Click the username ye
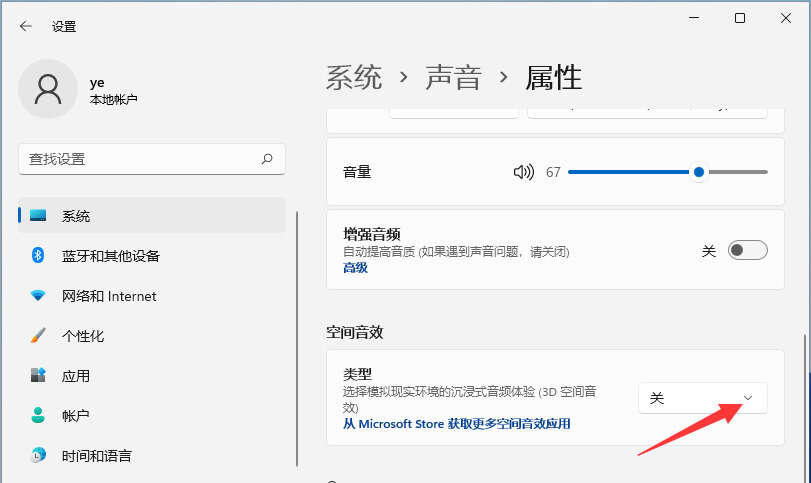Screen dimensions: 811x483 [x=97, y=83]
